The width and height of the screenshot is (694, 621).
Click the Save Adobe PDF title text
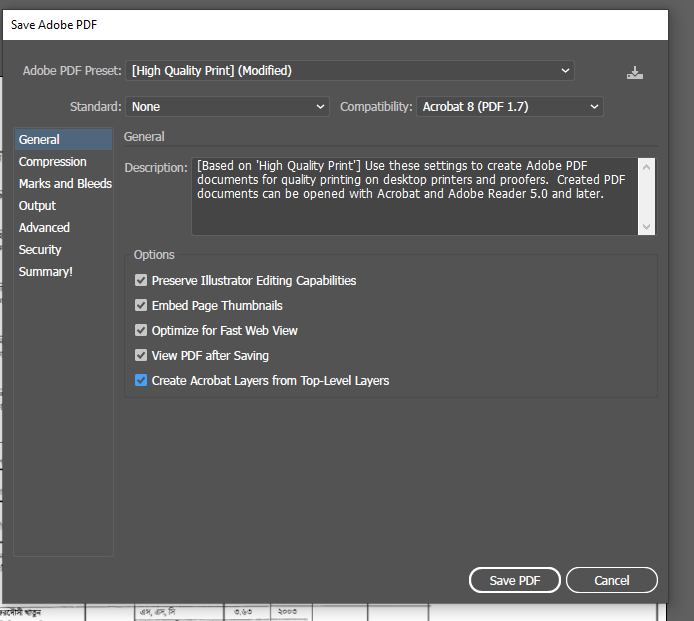[54, 25]
